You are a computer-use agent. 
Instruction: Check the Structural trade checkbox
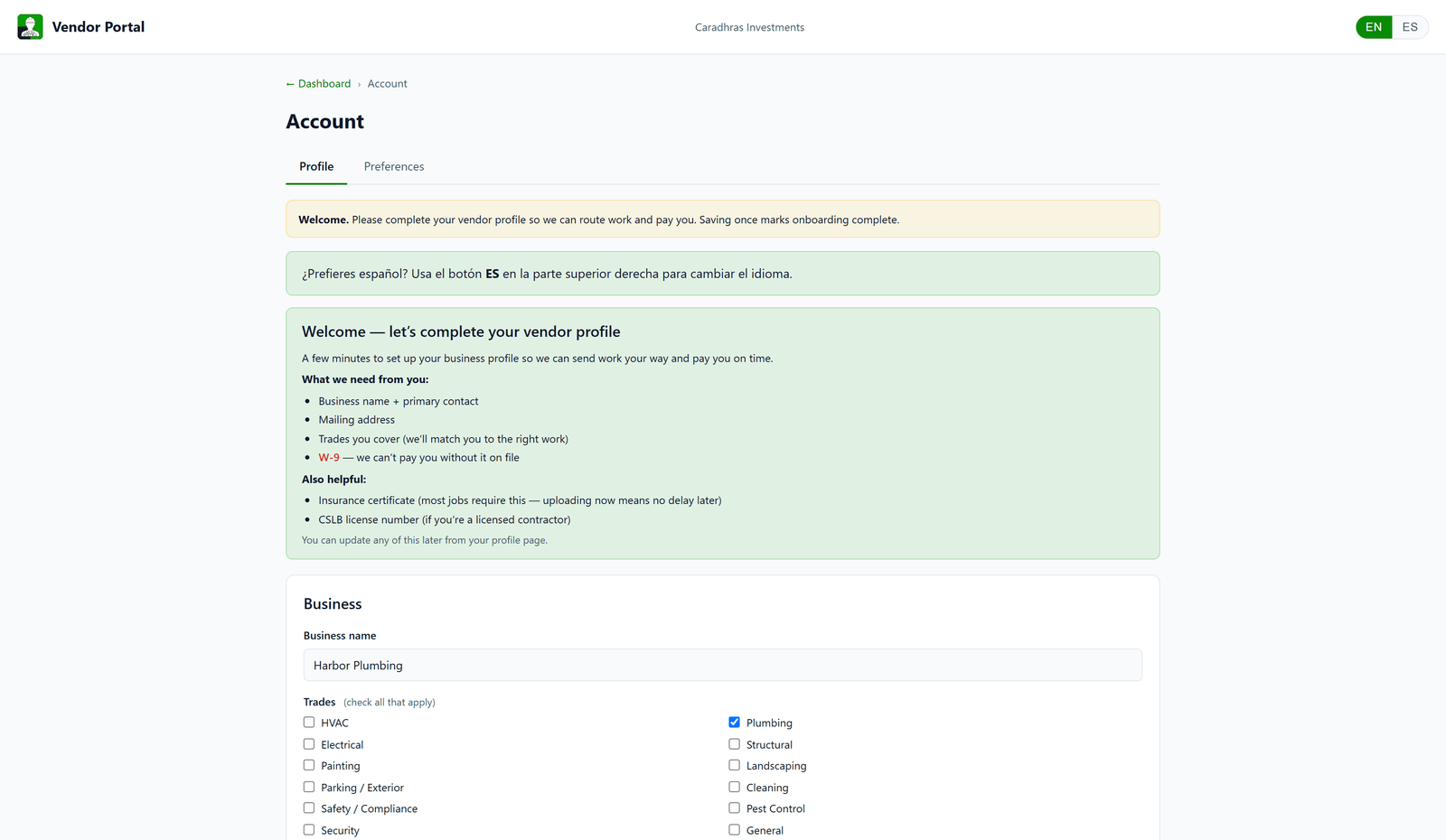[x=734, y=744]
